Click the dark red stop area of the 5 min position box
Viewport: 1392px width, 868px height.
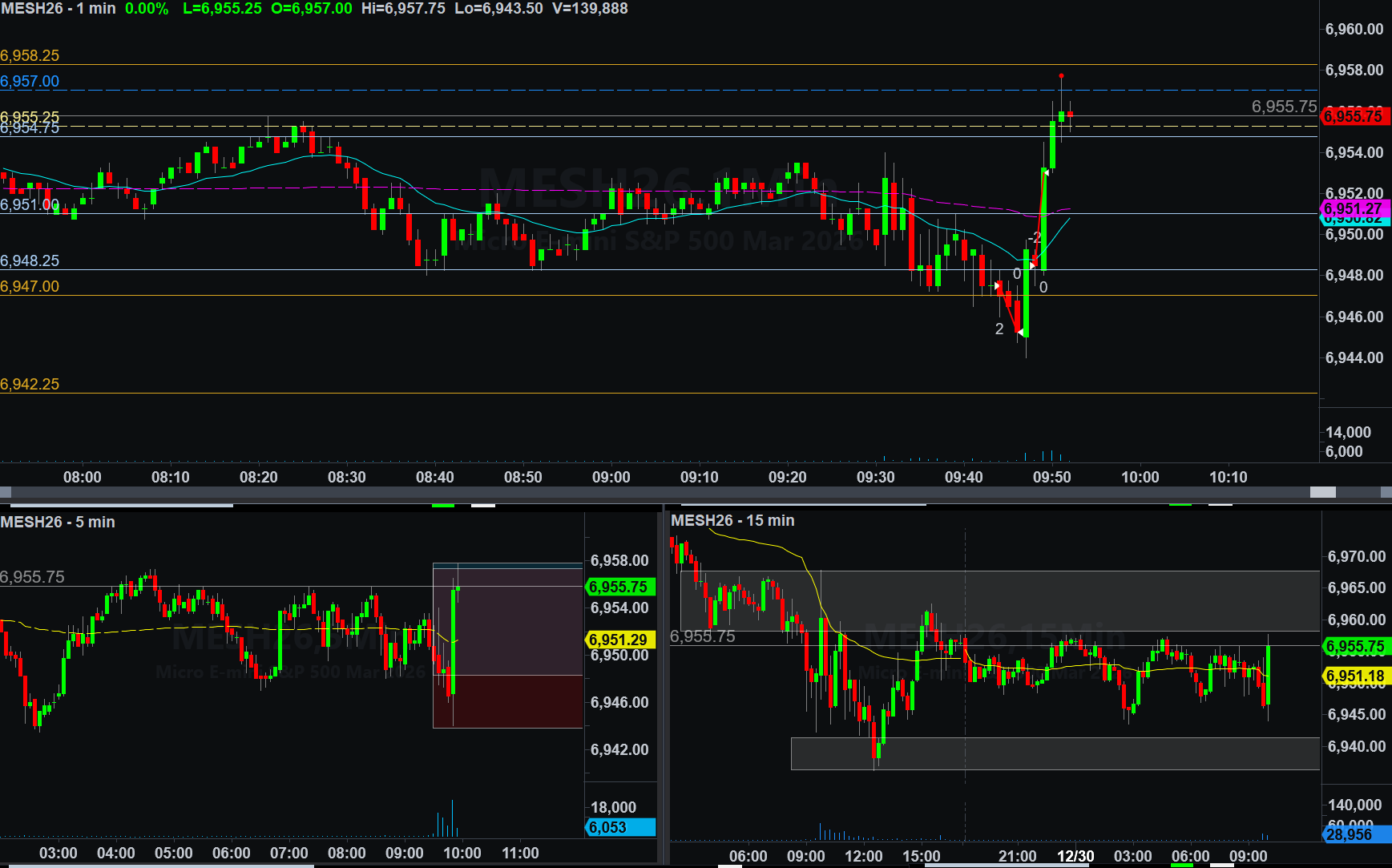[507, 701]
